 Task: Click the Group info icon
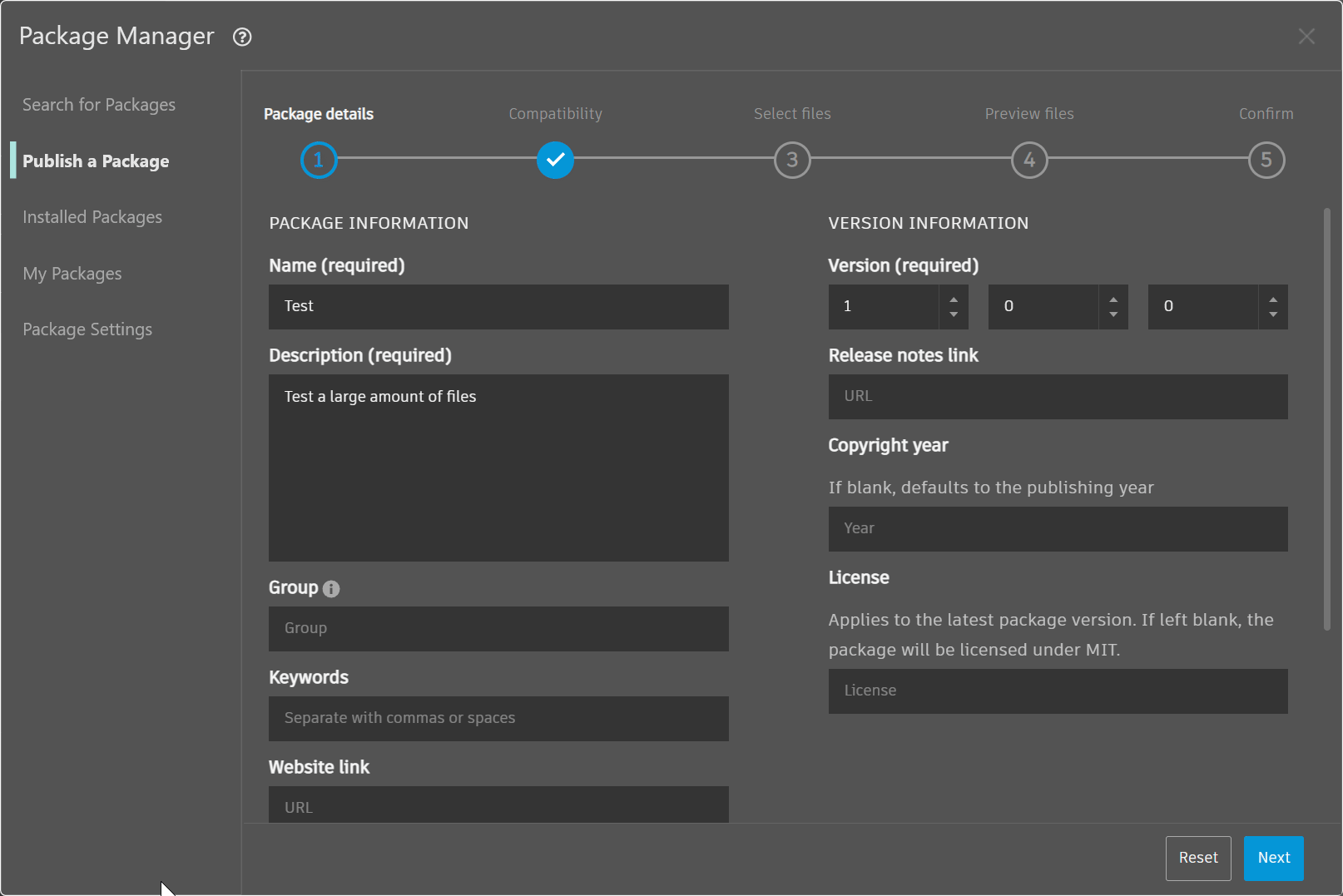(x=331, y=589)
